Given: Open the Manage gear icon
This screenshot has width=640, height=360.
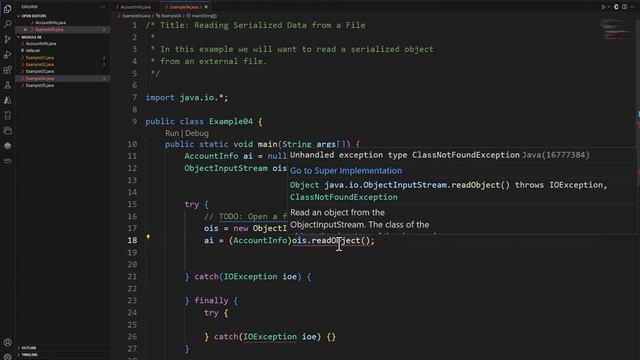Looking at the screenshot, I should pos(7,357).
